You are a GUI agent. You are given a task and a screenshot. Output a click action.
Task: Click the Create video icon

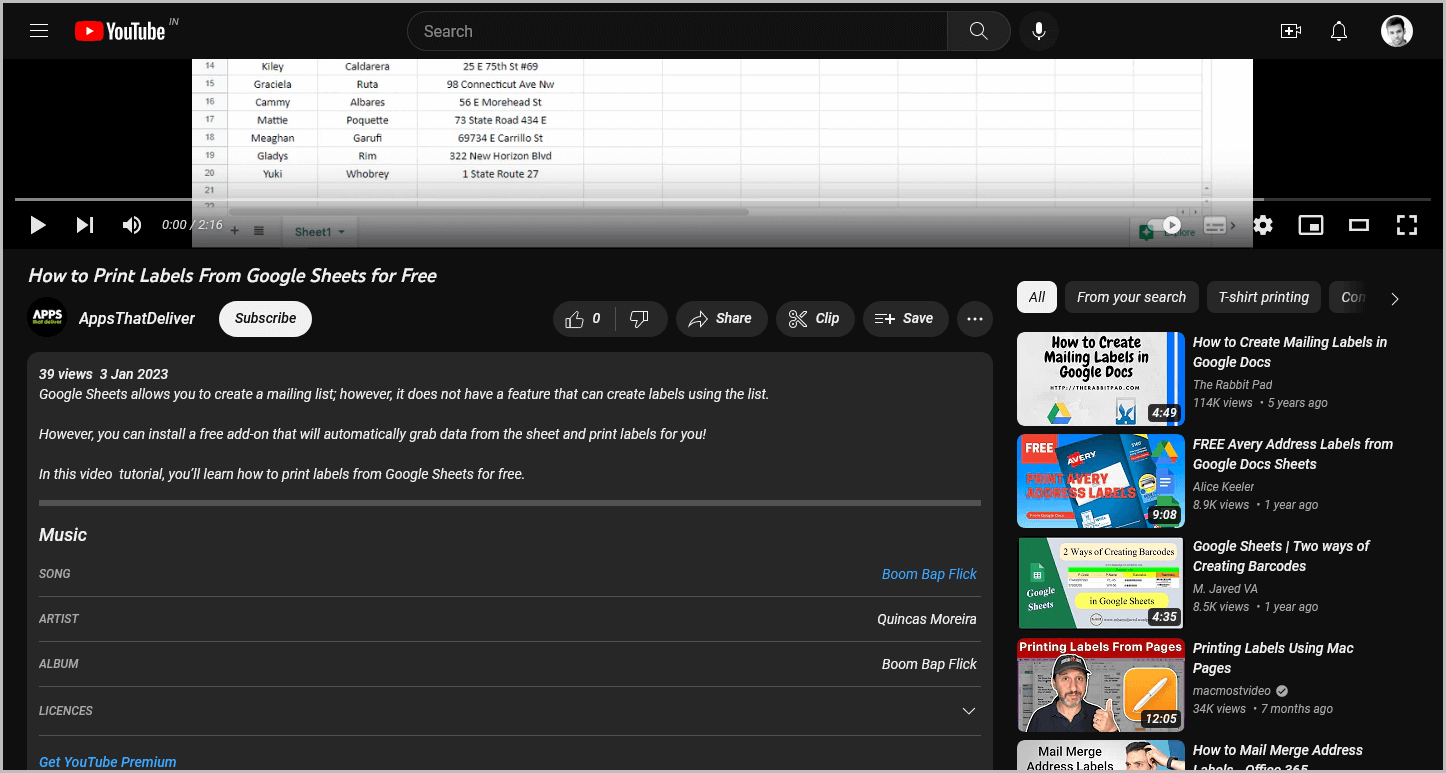1290,31
